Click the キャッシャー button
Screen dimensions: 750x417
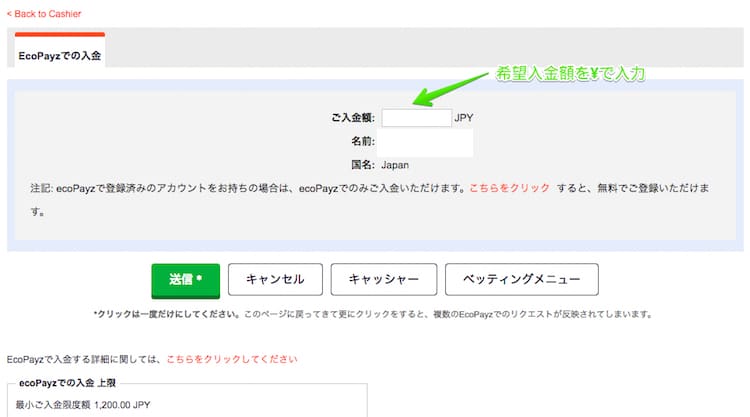pyautogui.click(x=384, y=279)
